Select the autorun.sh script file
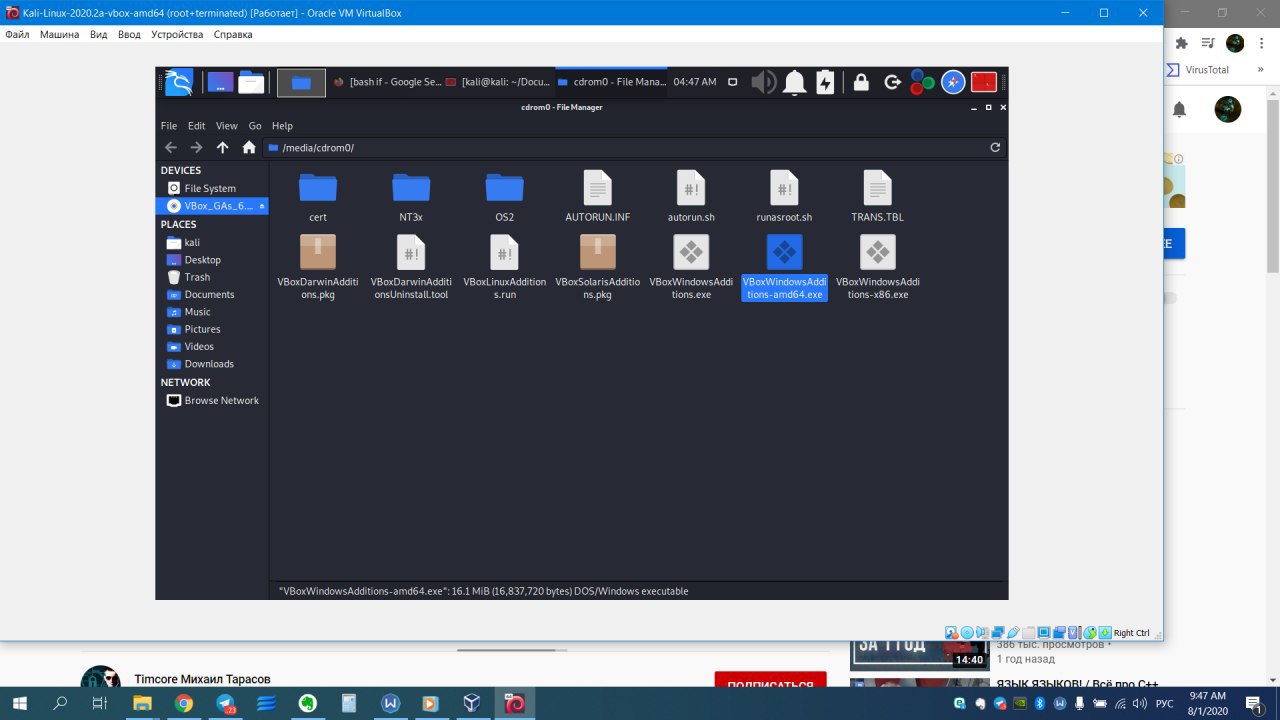Screen dimensions: 1280x720 point(691,196)
